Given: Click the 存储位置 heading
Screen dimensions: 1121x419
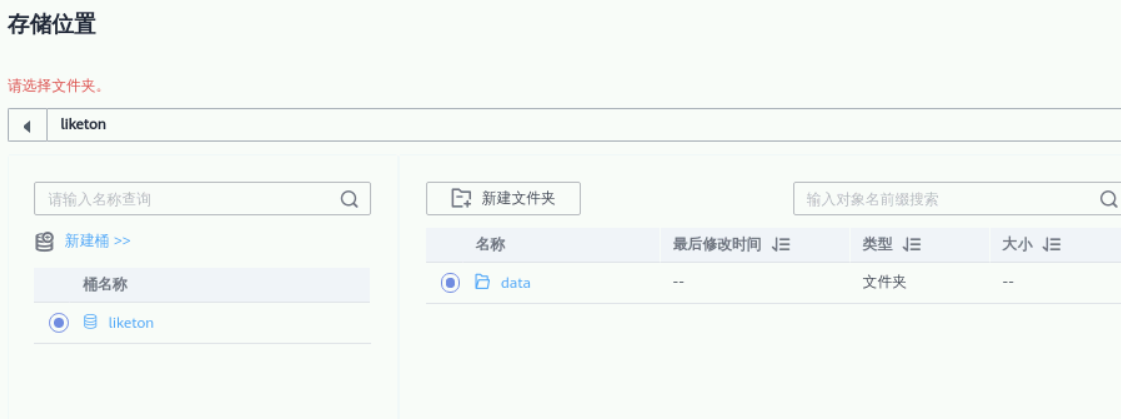Looking at the screenshot, I should pyautogui.click(x=51, y=24).
